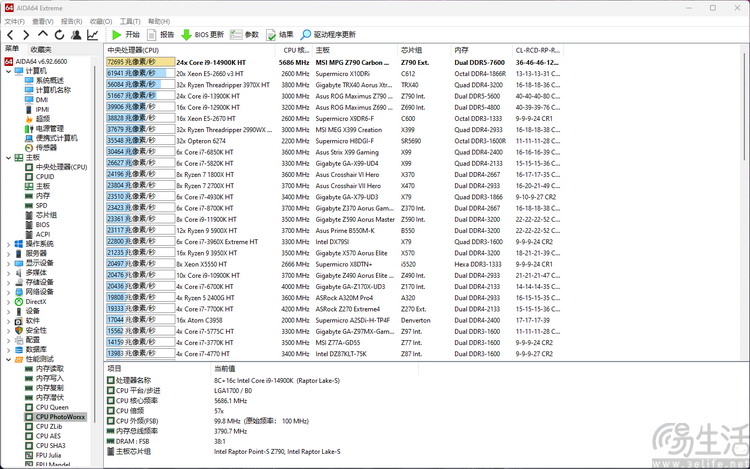Image resolution: width=750 pixels, height=469 pixels.
Task: Open the 查看(V) menu
Action: coord(43,21)
